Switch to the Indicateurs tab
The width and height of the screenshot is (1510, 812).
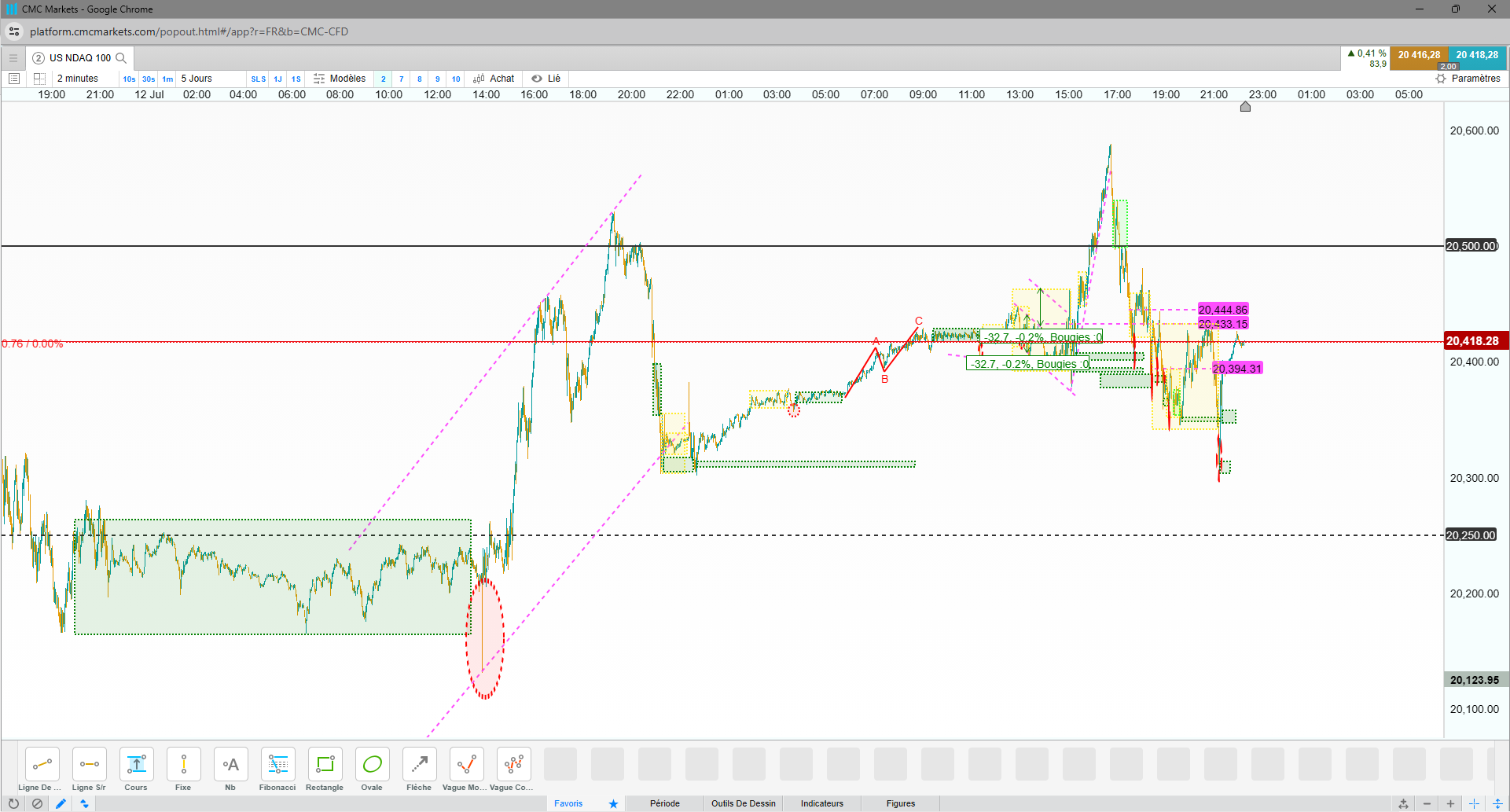[822, 803]
